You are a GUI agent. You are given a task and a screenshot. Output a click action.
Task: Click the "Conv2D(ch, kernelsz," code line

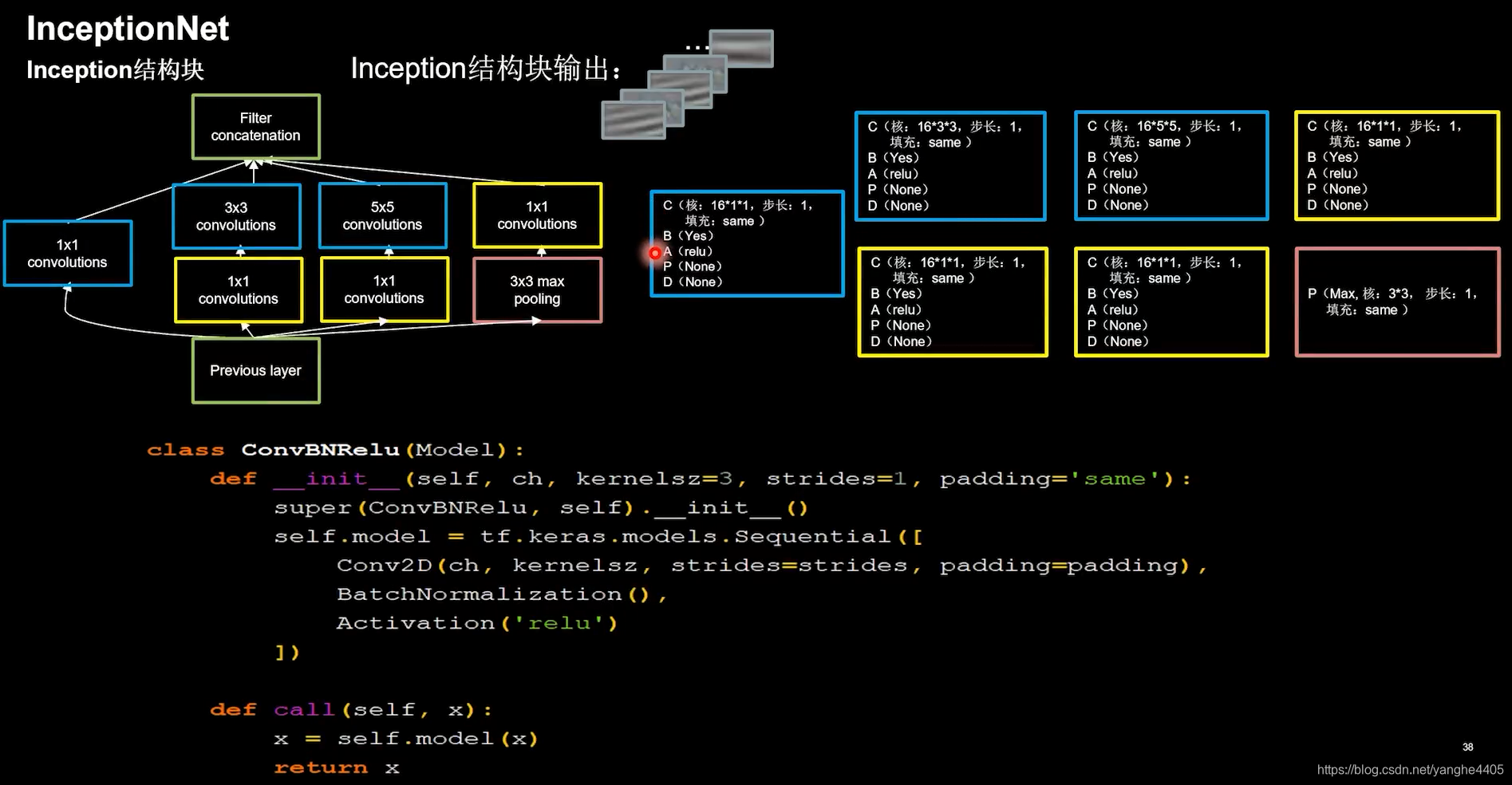772,566
